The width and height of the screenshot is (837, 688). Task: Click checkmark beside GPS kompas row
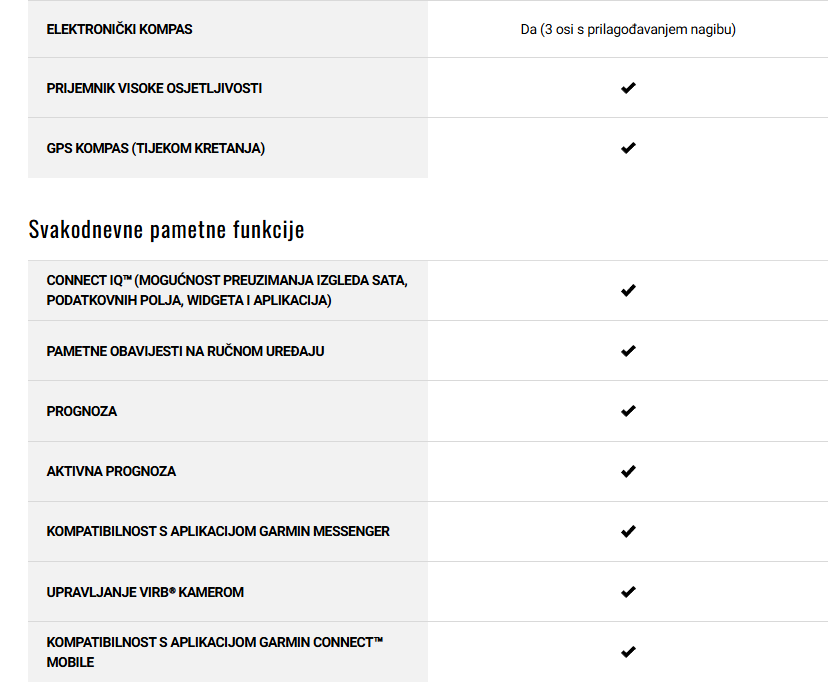(628, 148)
